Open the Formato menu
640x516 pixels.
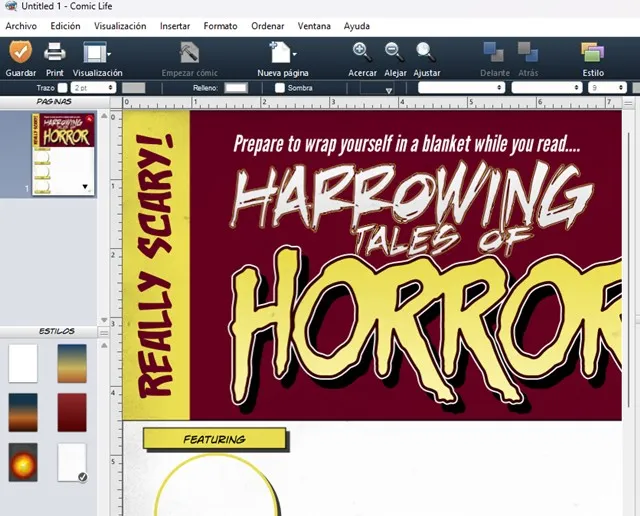coord(220,26)
